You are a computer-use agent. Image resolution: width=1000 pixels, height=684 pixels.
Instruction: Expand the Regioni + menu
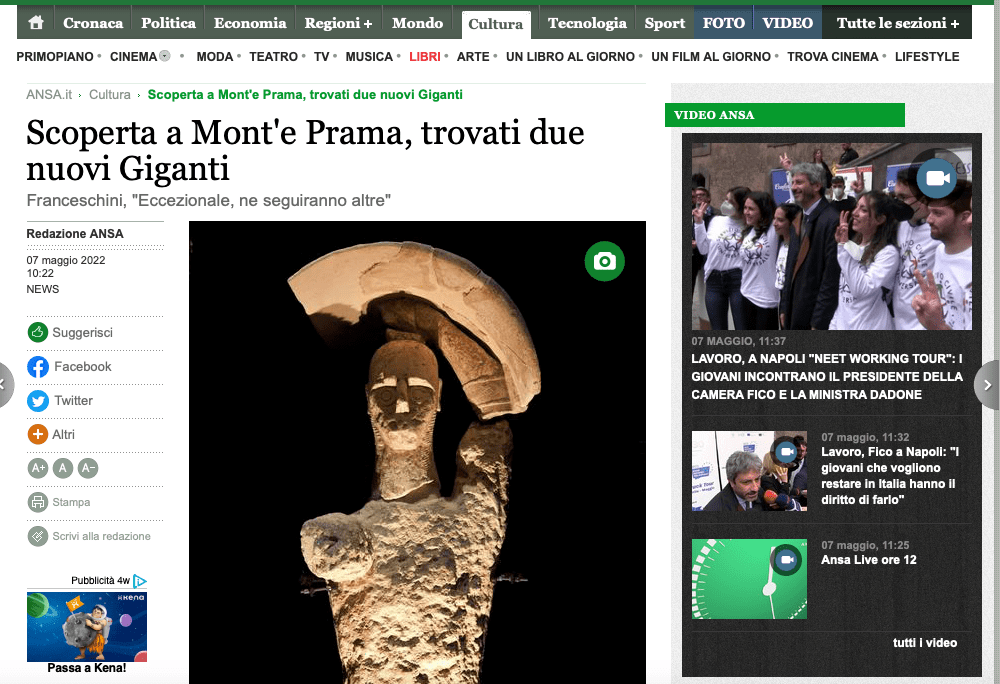[x=338, y=23]
